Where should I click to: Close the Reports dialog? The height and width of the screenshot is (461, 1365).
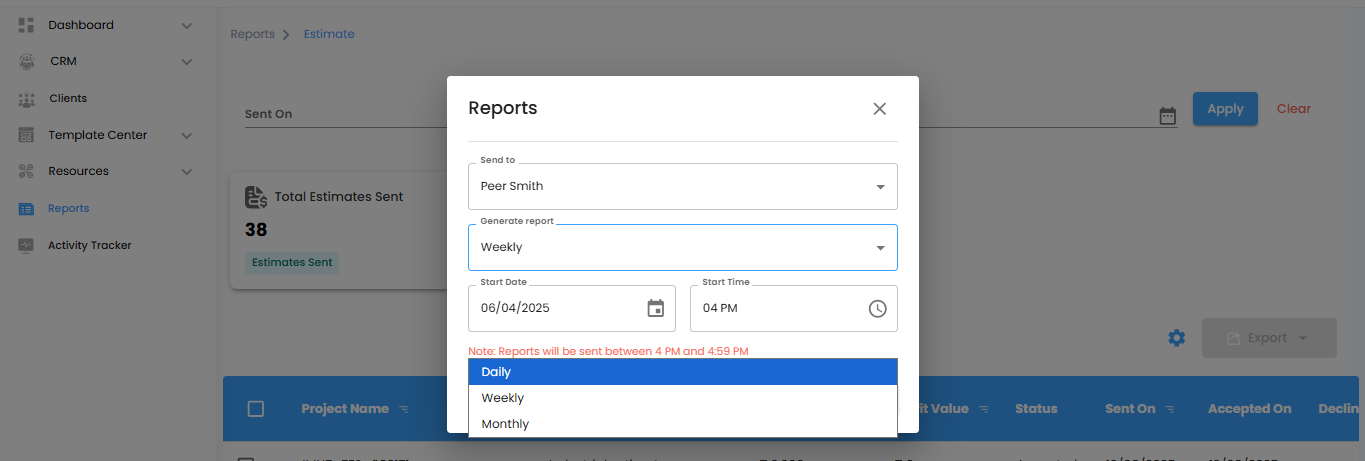coord(879,109)
